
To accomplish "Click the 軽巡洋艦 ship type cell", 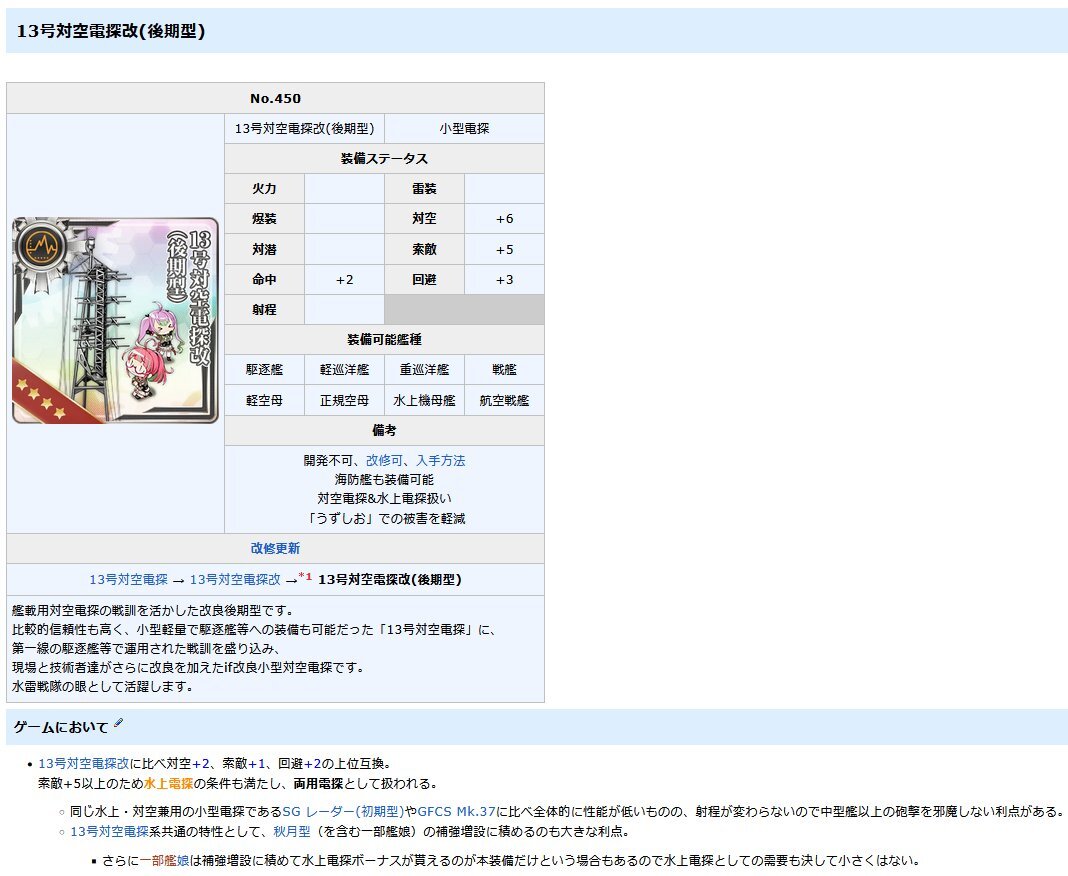I will pyautogui.click(x=345, y=369).
